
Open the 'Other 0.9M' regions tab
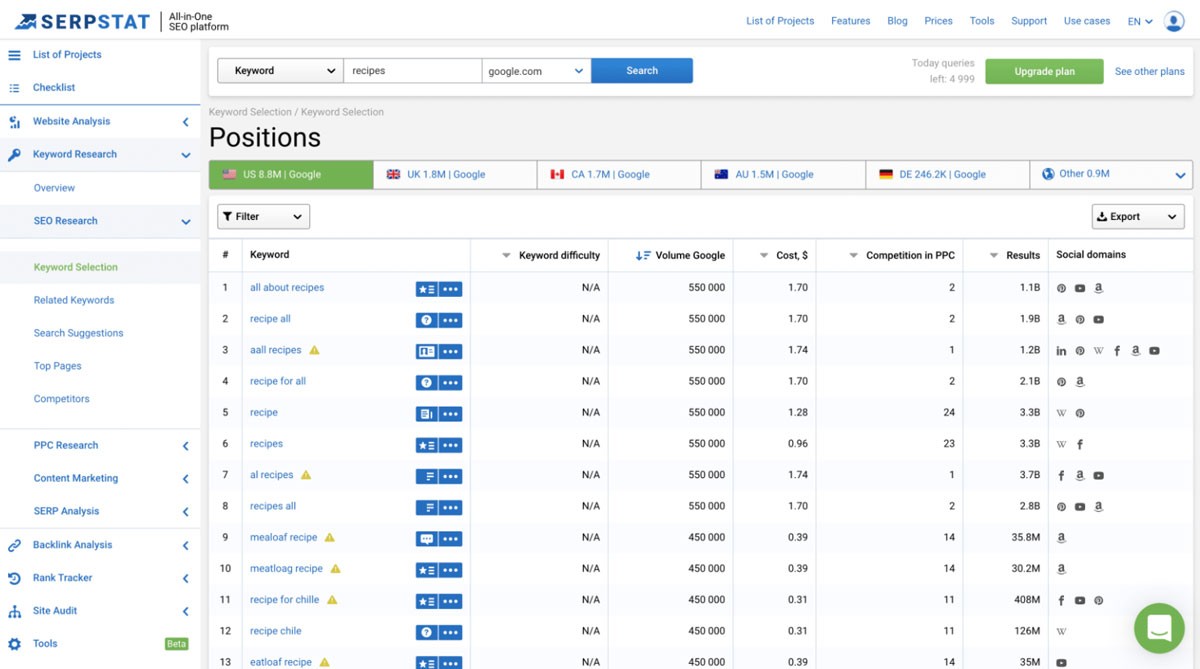click(x=1110, y=173)
